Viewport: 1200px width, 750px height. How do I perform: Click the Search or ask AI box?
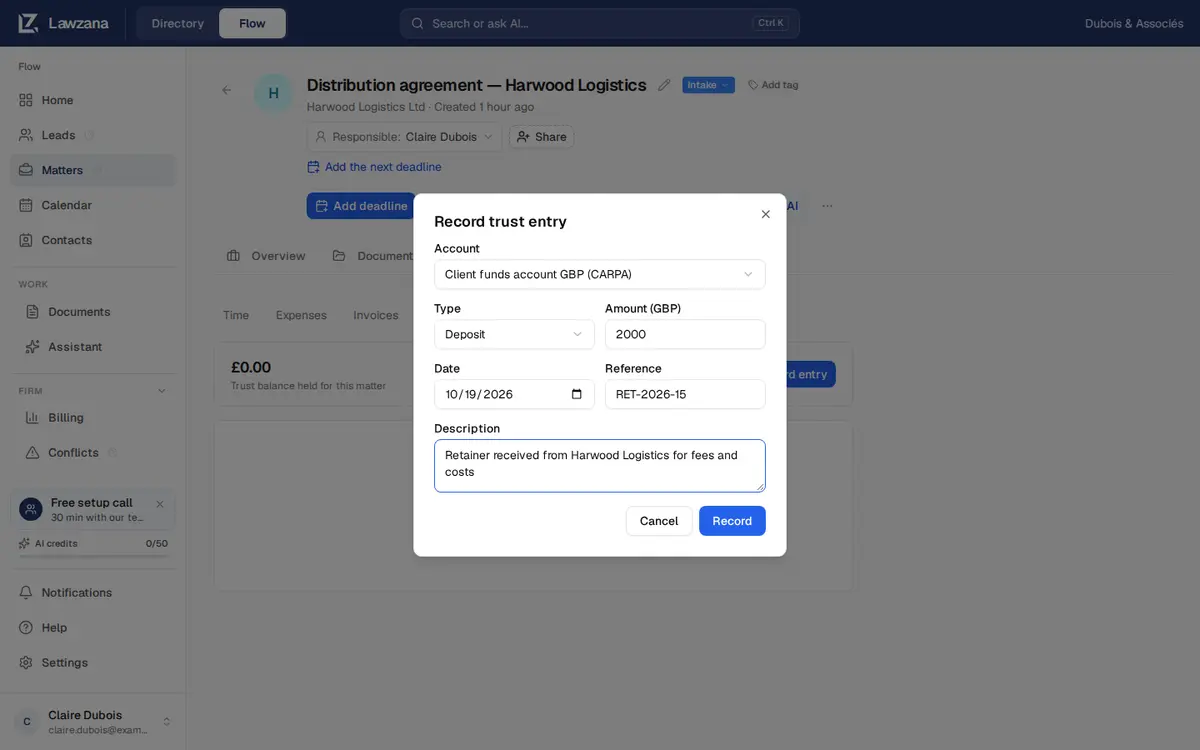[600, 23]
